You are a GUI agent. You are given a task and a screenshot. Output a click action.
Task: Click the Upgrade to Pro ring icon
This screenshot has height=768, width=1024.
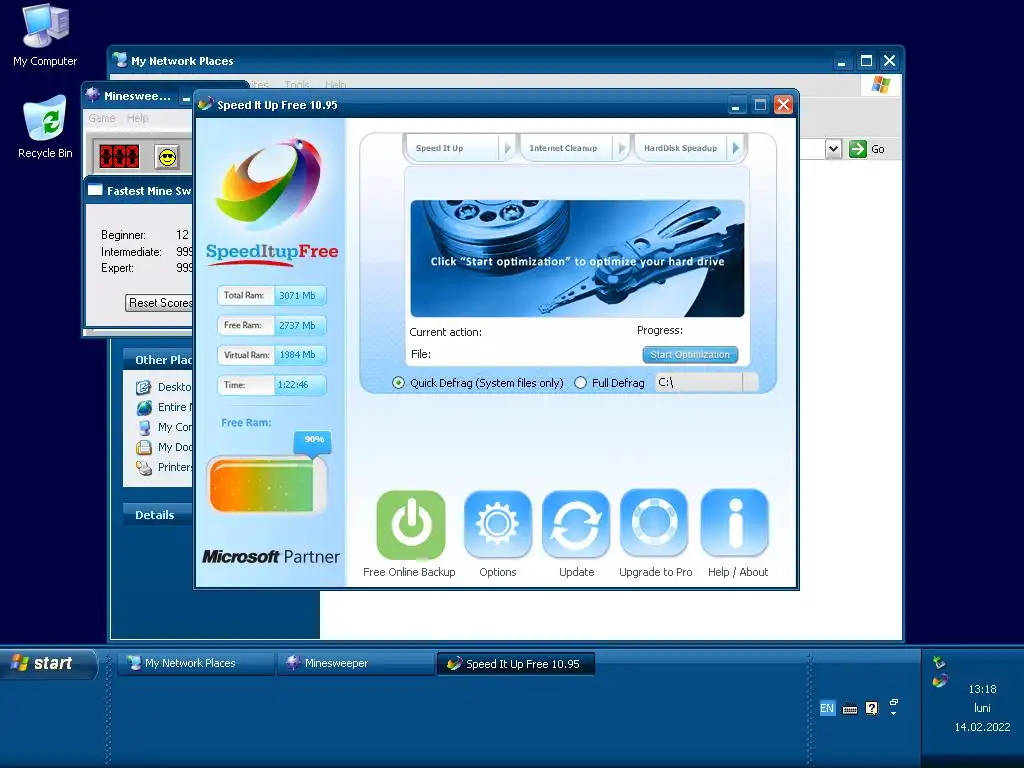[654, 523]
